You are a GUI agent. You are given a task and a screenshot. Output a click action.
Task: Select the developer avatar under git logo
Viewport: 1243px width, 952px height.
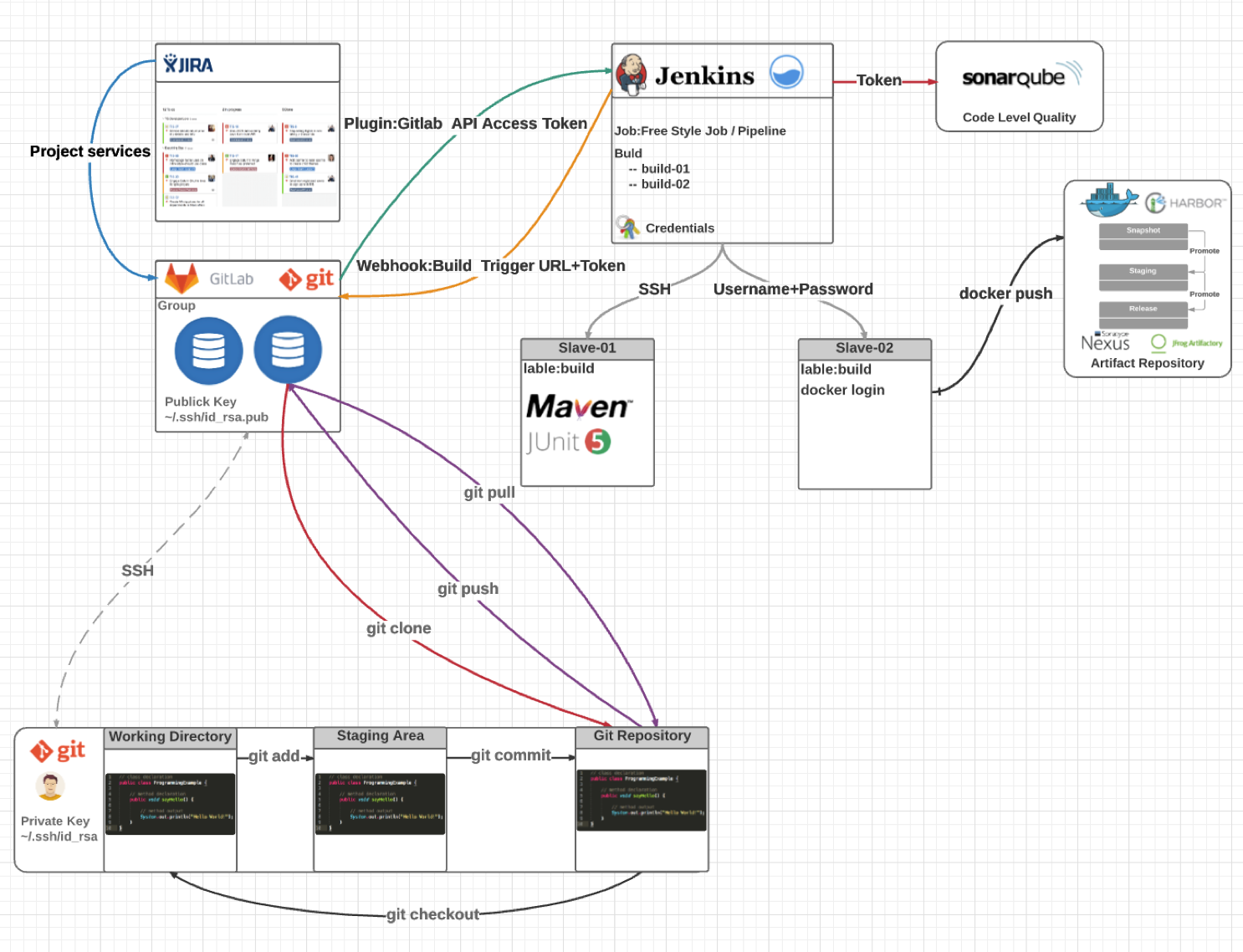click(50, 786)
